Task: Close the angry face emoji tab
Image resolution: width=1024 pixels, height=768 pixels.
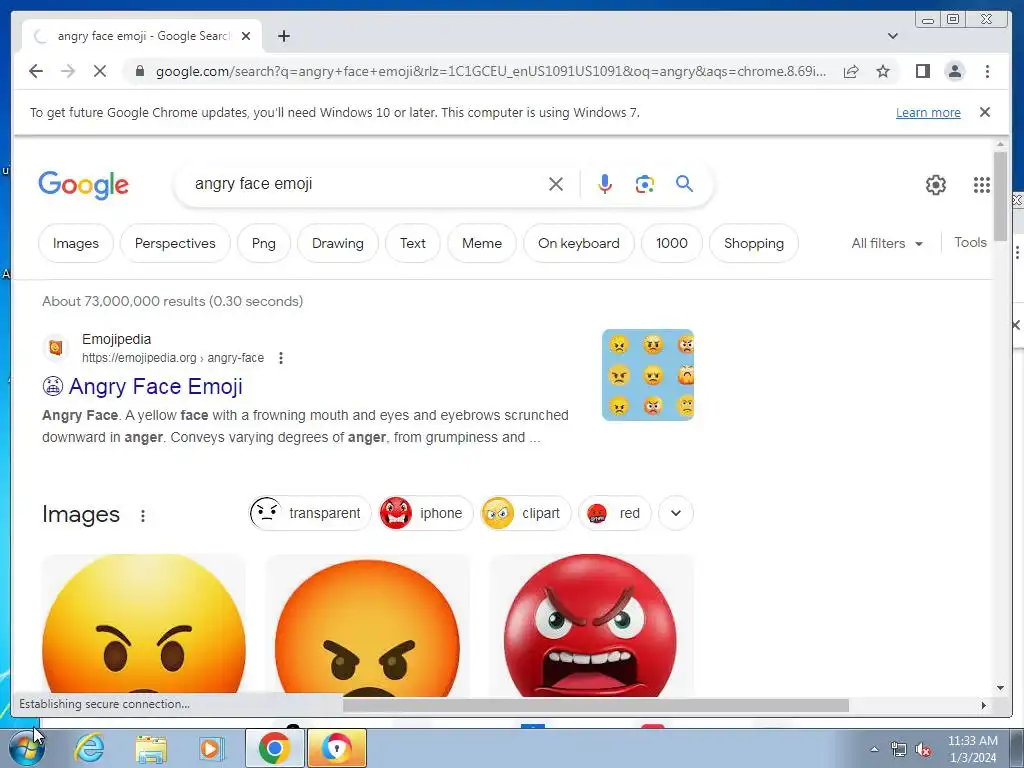Action: point(246,36)
